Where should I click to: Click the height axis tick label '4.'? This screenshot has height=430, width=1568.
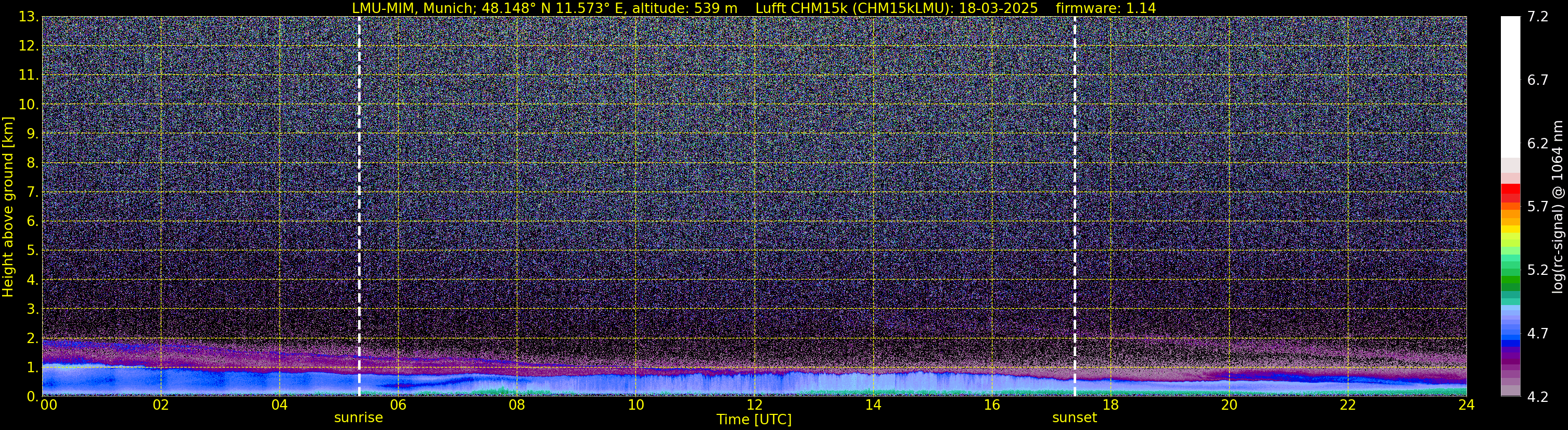[32, 280]
